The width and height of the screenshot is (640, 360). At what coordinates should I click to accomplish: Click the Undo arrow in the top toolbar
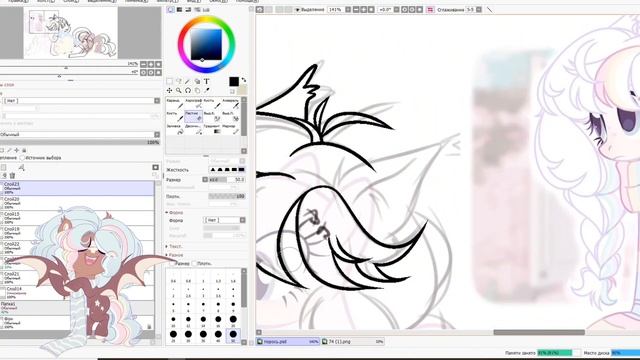[x=260, y=9]
